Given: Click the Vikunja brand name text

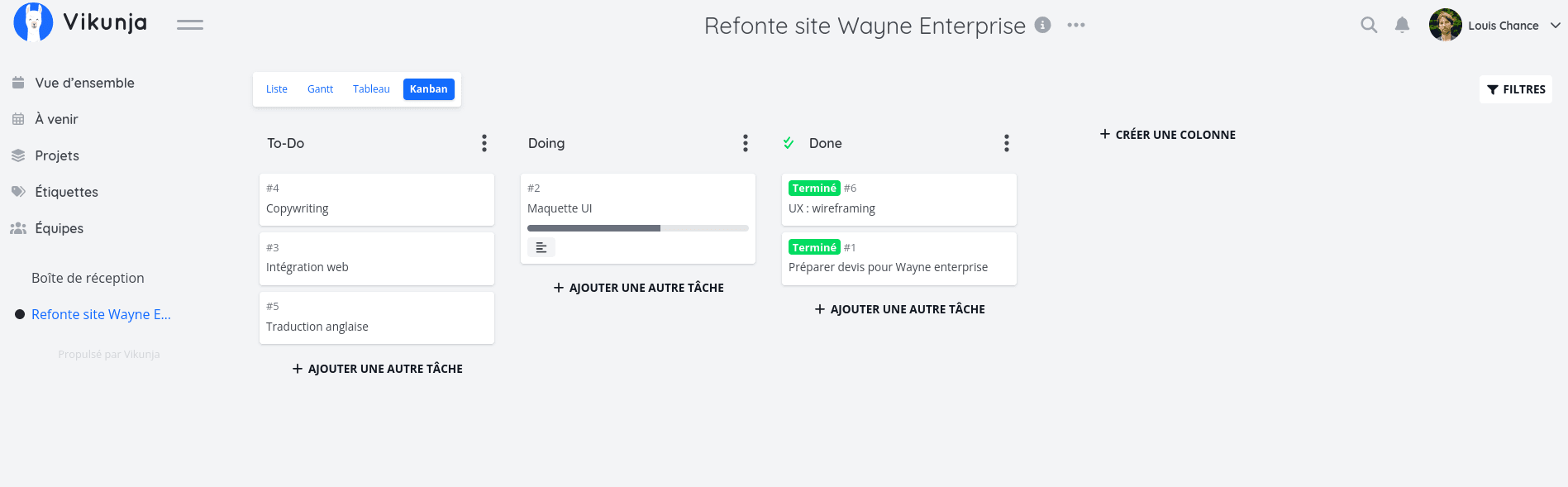Looking at the screenshot, I should pyautogui.click(x=106, y=22).
